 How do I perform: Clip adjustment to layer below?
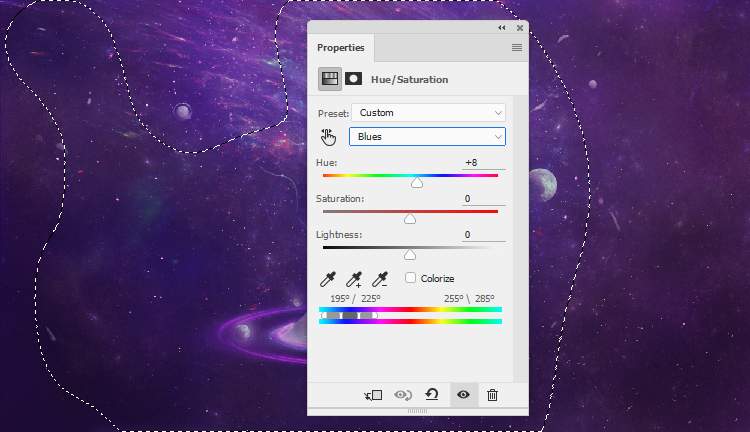(x=373, y=395)
